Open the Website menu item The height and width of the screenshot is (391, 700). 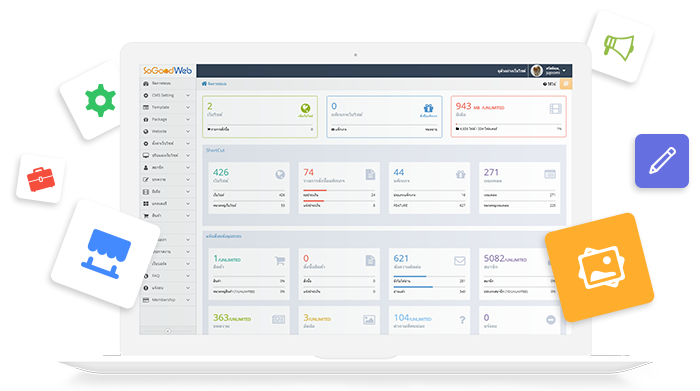click(167, 131)
